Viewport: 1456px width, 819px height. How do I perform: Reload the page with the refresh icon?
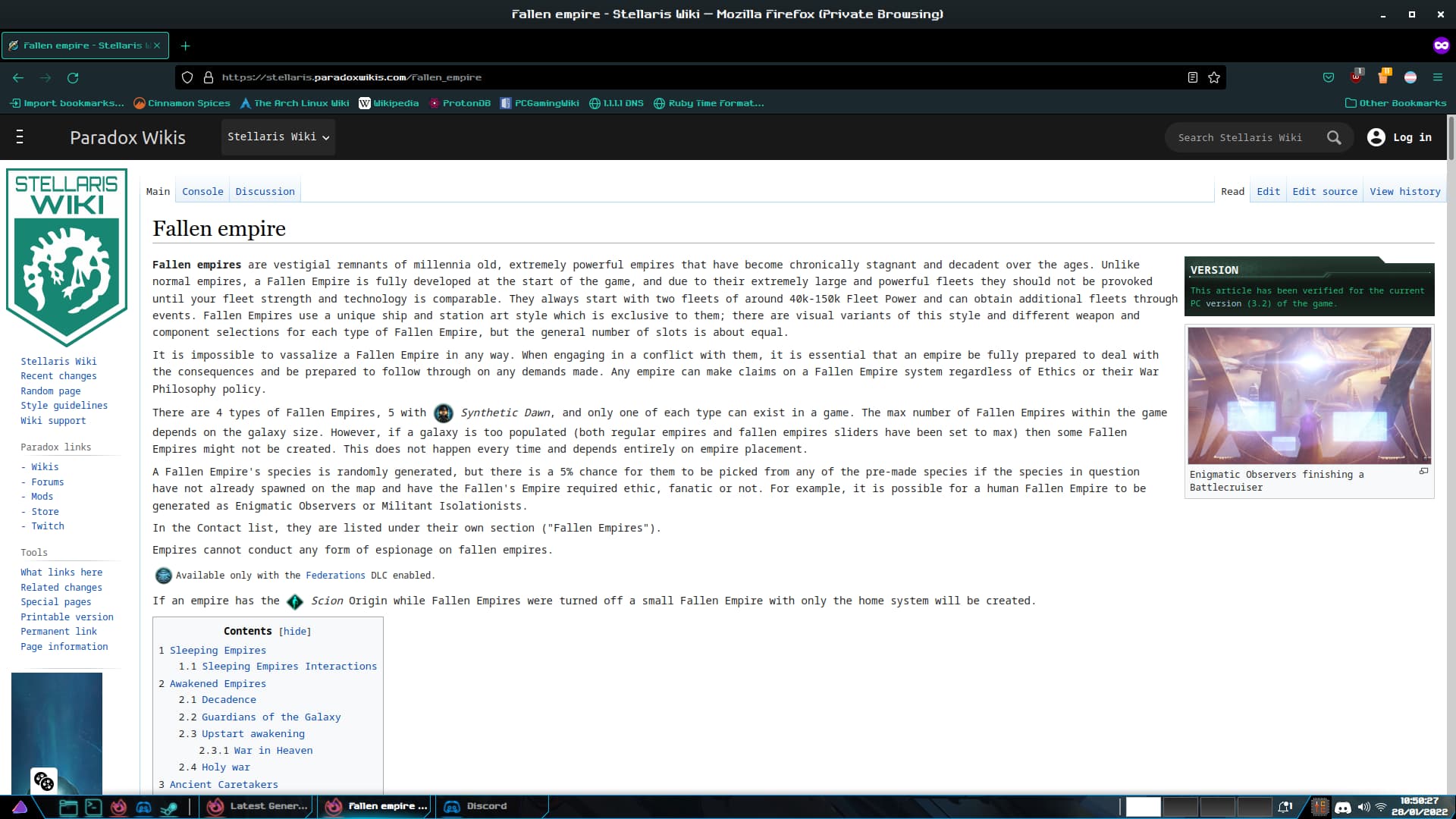(x=73, y=77)
